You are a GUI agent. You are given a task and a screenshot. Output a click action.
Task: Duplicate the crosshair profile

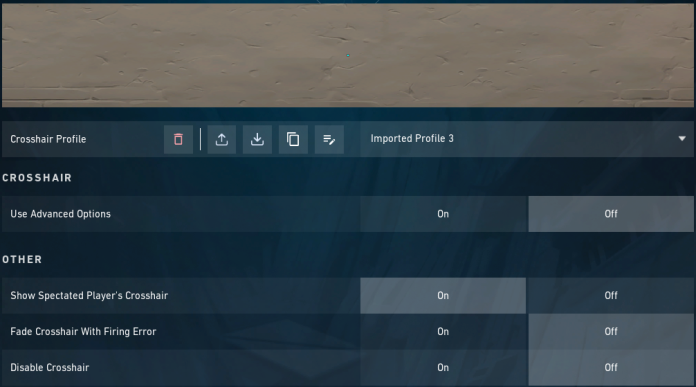coord(293,139)
